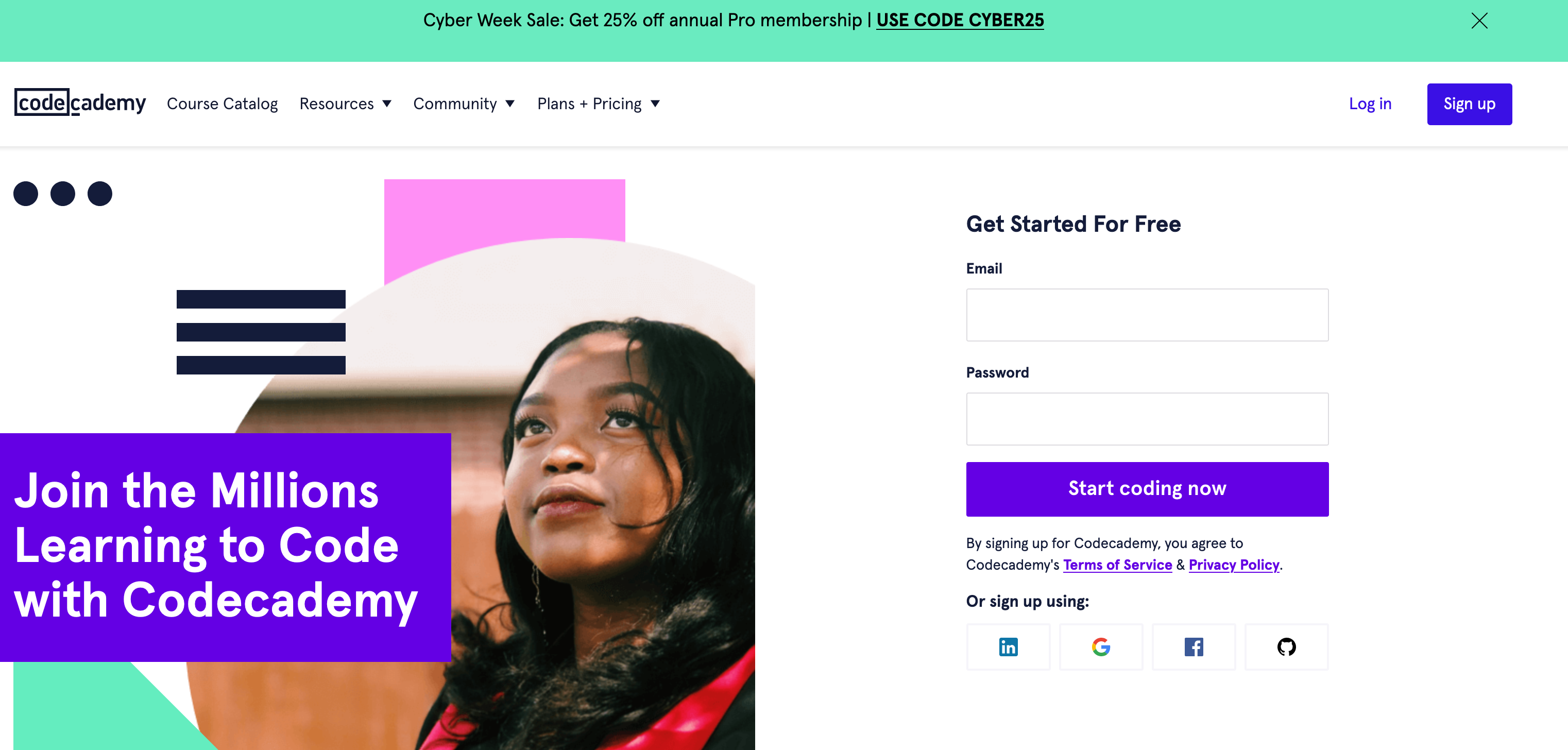
Task: Sign up using GitHub
Action: 1286,646
